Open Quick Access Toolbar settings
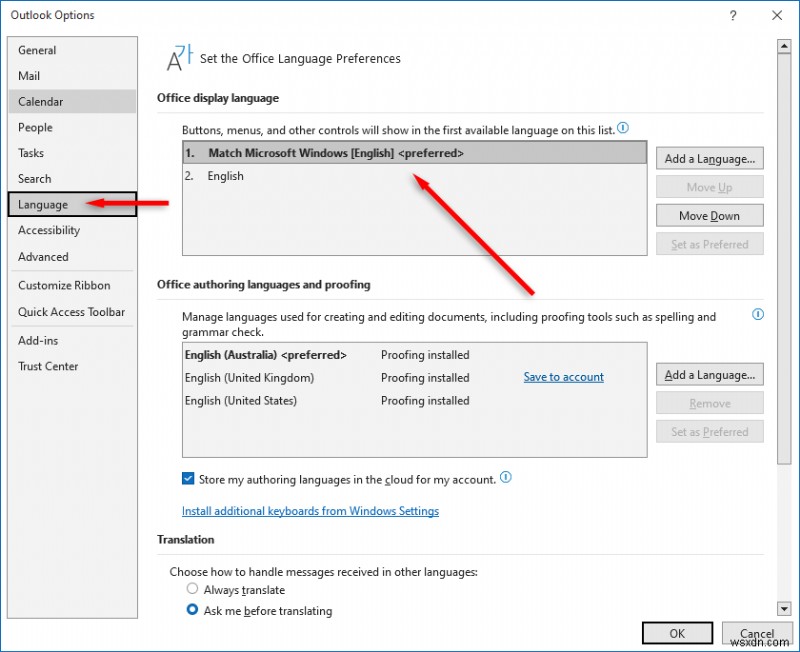Image resolution: width=800 pixels, height=652 pixels. 72,312
